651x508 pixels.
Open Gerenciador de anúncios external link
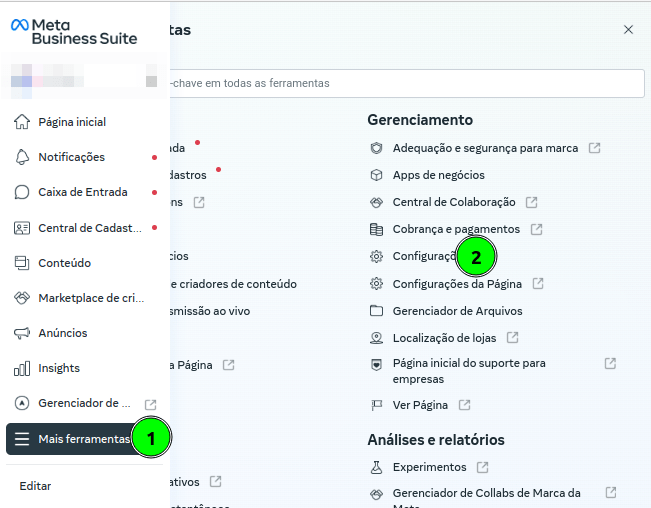coord(150,404)
